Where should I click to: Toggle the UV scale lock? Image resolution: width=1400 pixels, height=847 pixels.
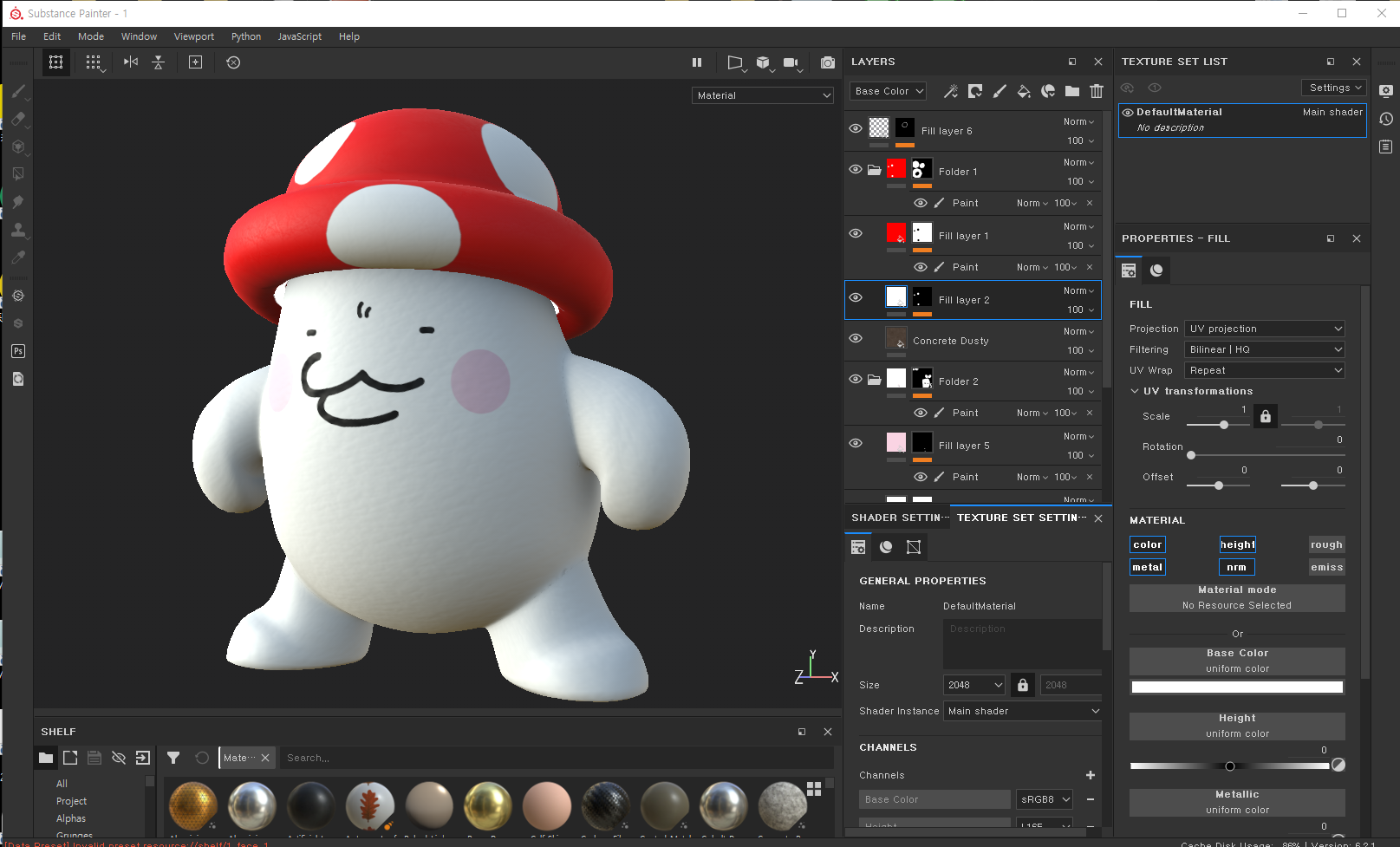pyautogui.click(x=1266, y=417)
